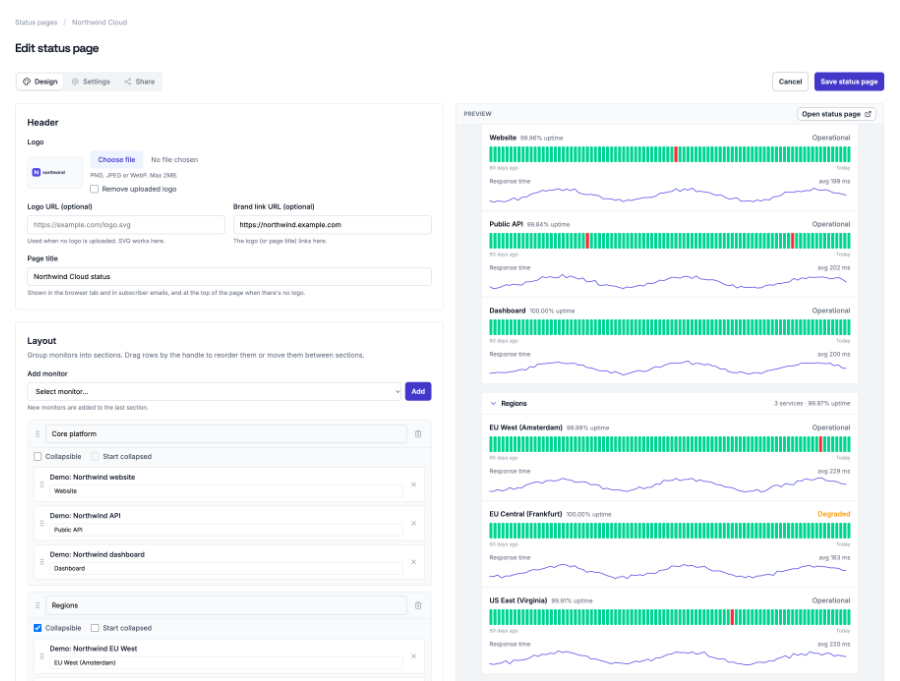900x681 pixels.
Task: Grab Northwind EU West row drag handle
Action: click(42, 656)
